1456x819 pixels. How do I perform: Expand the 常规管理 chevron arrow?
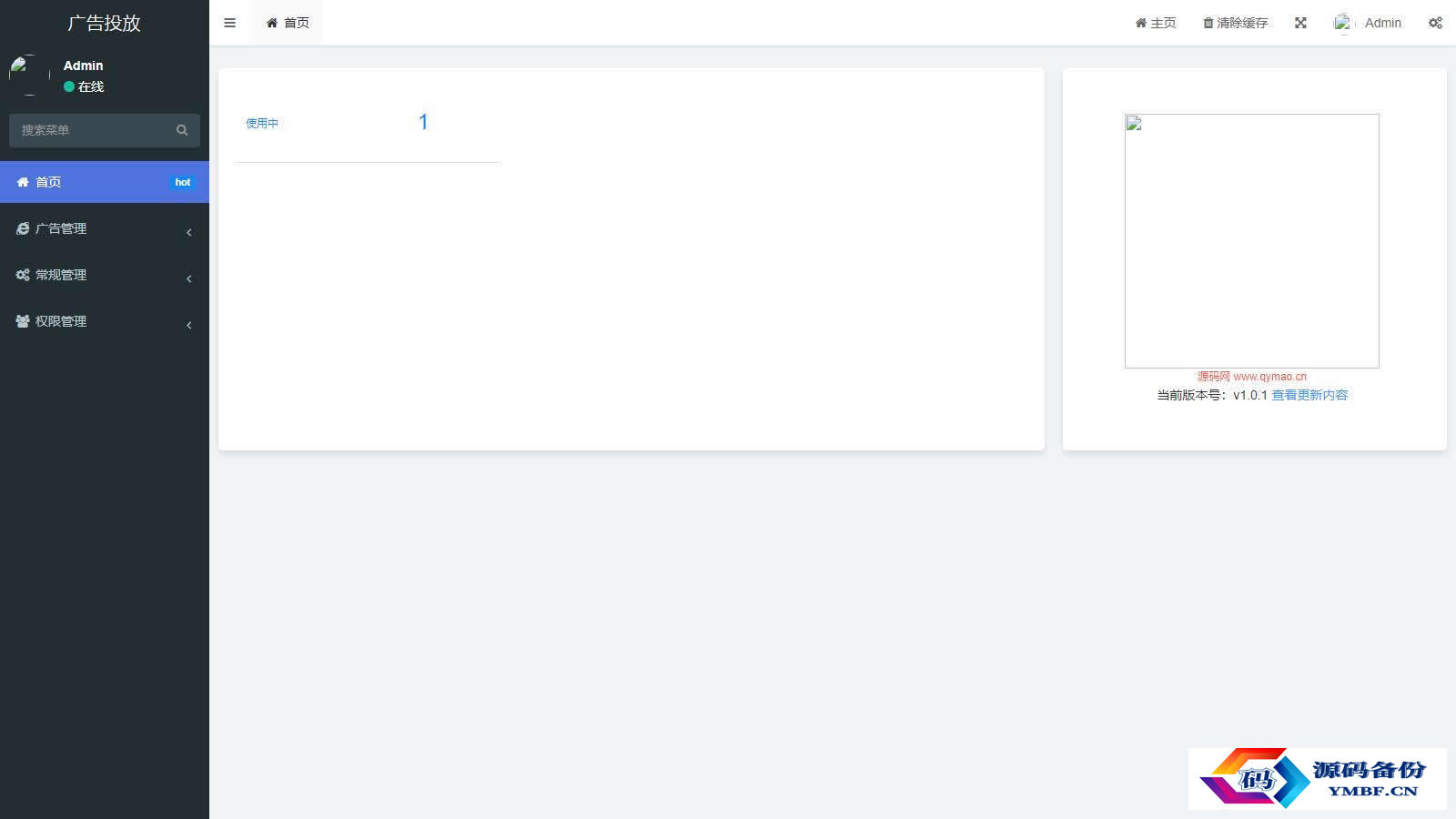189,278
